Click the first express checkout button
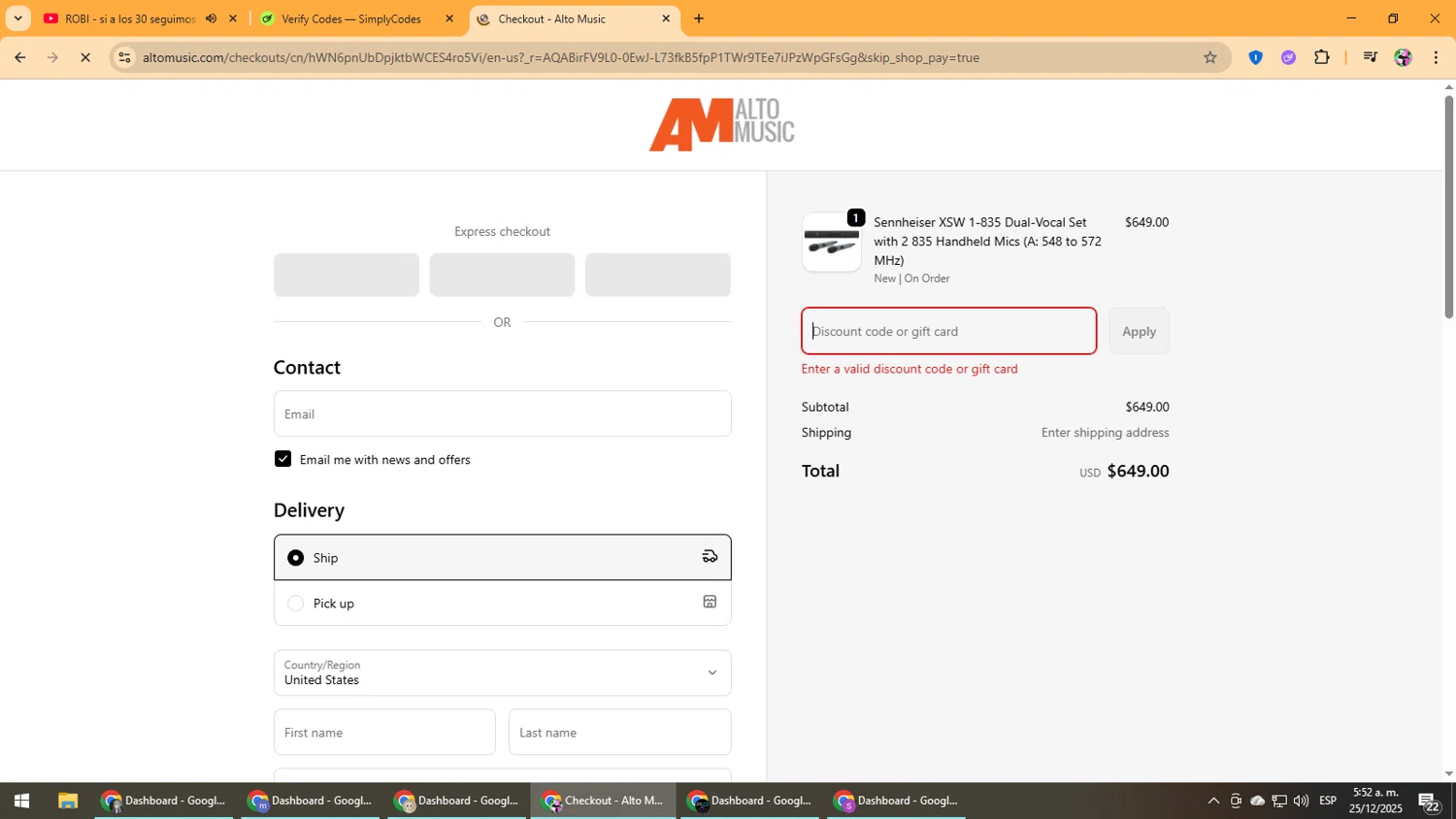Image resolution: width=1456 pixels, height=819 pixels. [x=347, y=275]
